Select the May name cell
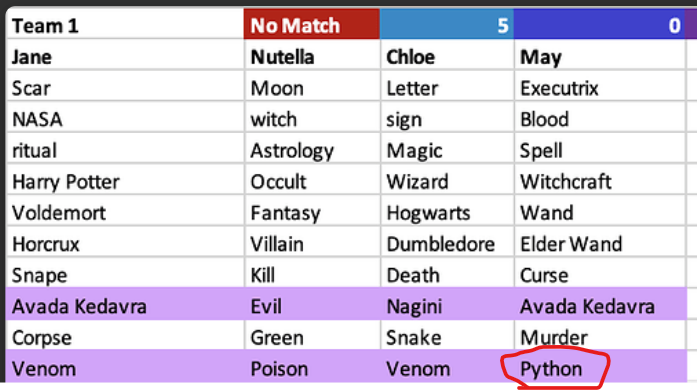 (x=600, y=56)
